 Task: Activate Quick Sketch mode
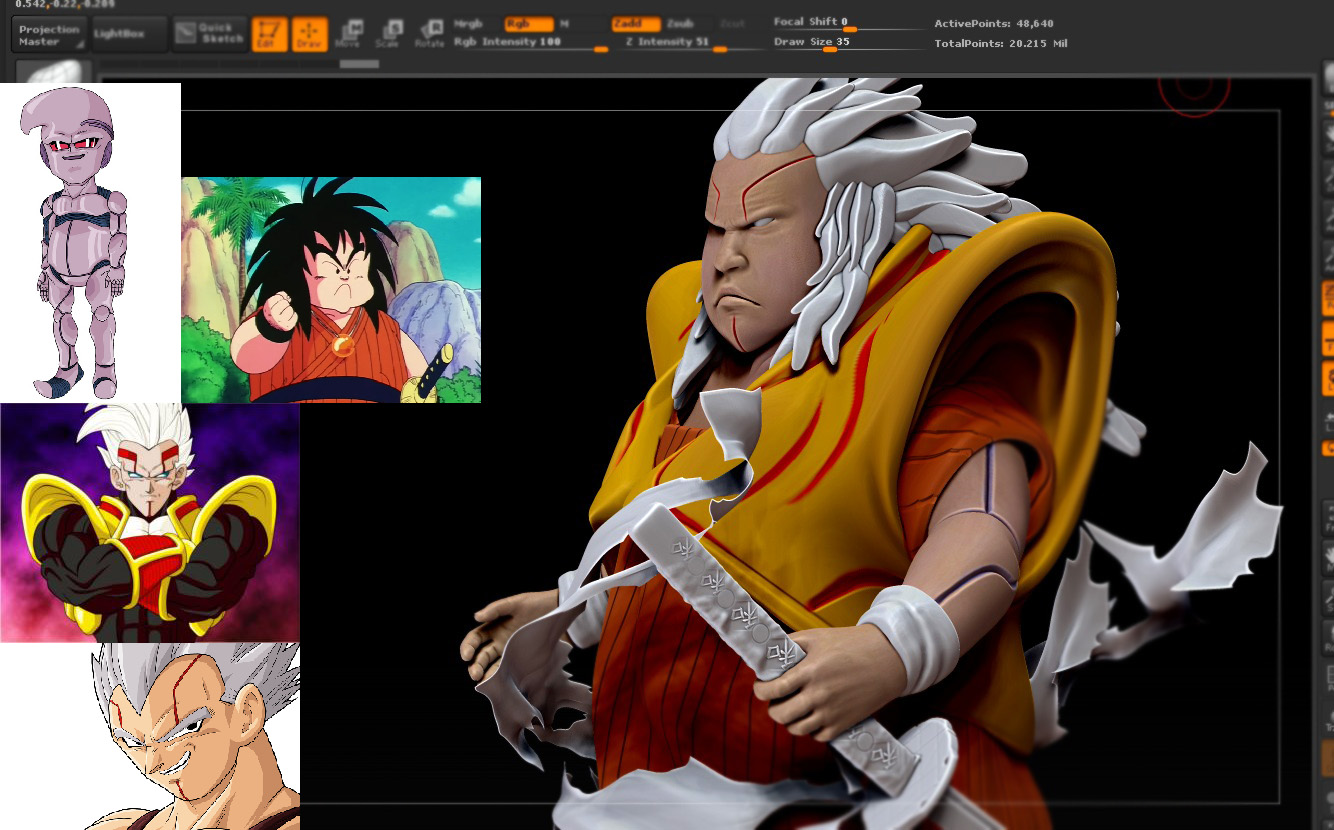(x=209, y=35)
